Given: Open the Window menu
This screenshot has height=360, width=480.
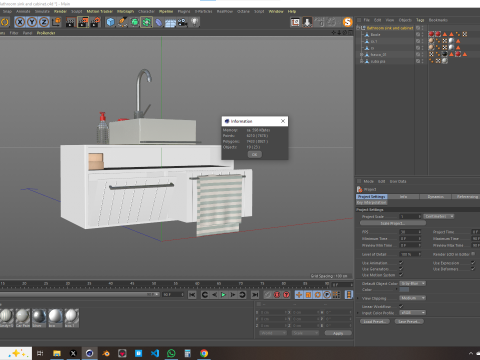Looking at the screenshot, I should click(276, 11).
